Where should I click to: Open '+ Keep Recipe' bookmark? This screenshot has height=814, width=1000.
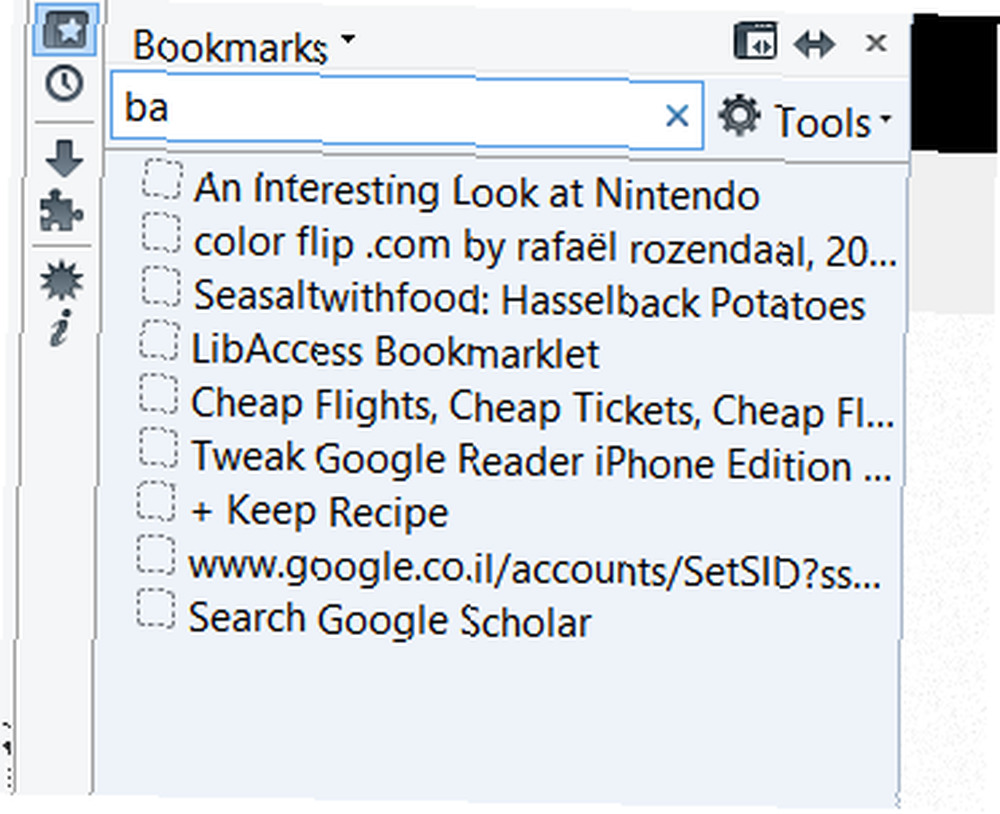pos(320,512)
